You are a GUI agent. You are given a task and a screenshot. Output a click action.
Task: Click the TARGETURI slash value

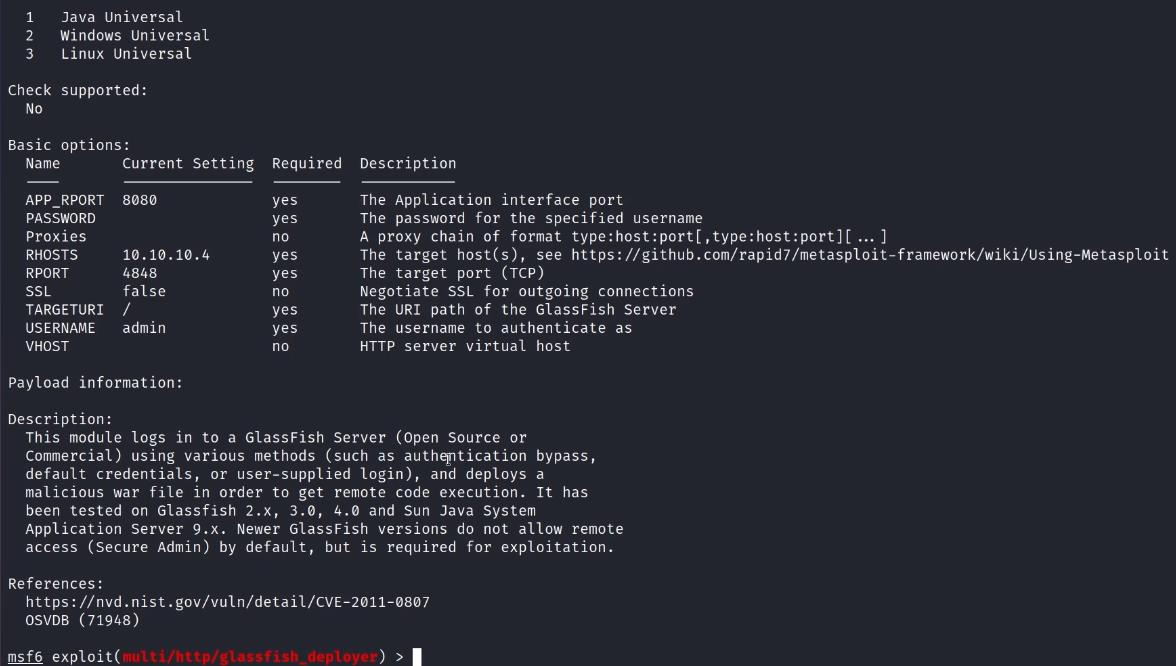coord(127,310)
